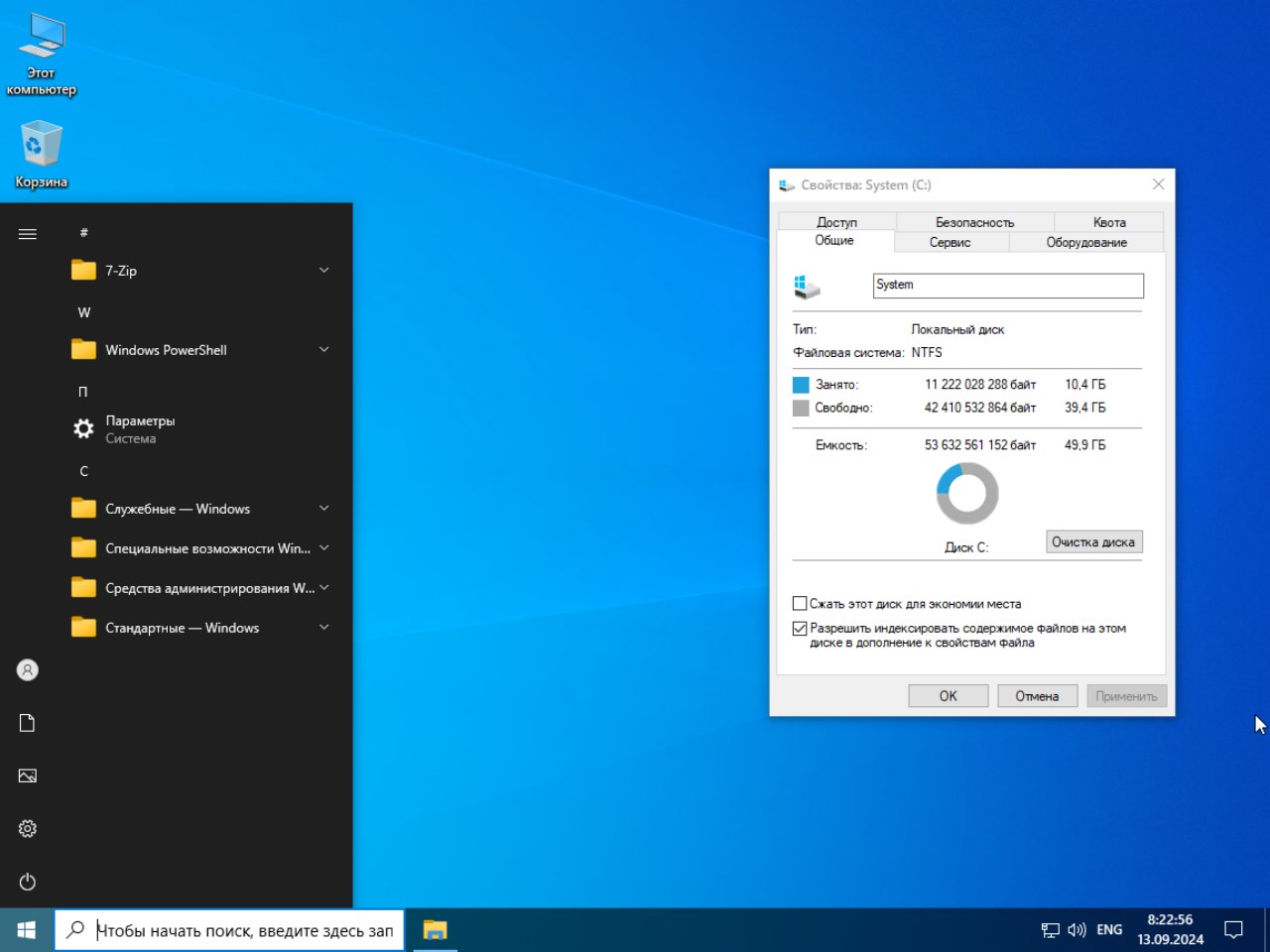Click the blue 'Занято' color swatch
The height and width of the screenshot is (952, 1270).
coord(801,385)
